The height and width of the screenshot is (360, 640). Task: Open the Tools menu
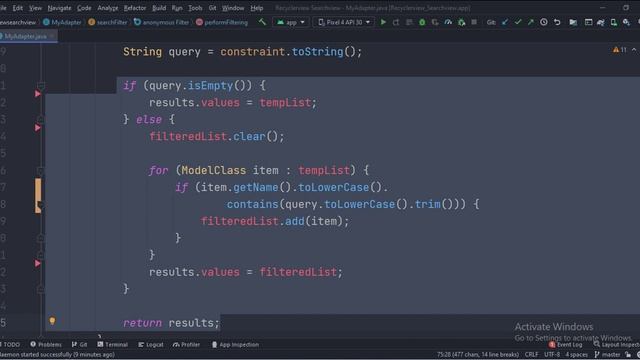[195, 8]
